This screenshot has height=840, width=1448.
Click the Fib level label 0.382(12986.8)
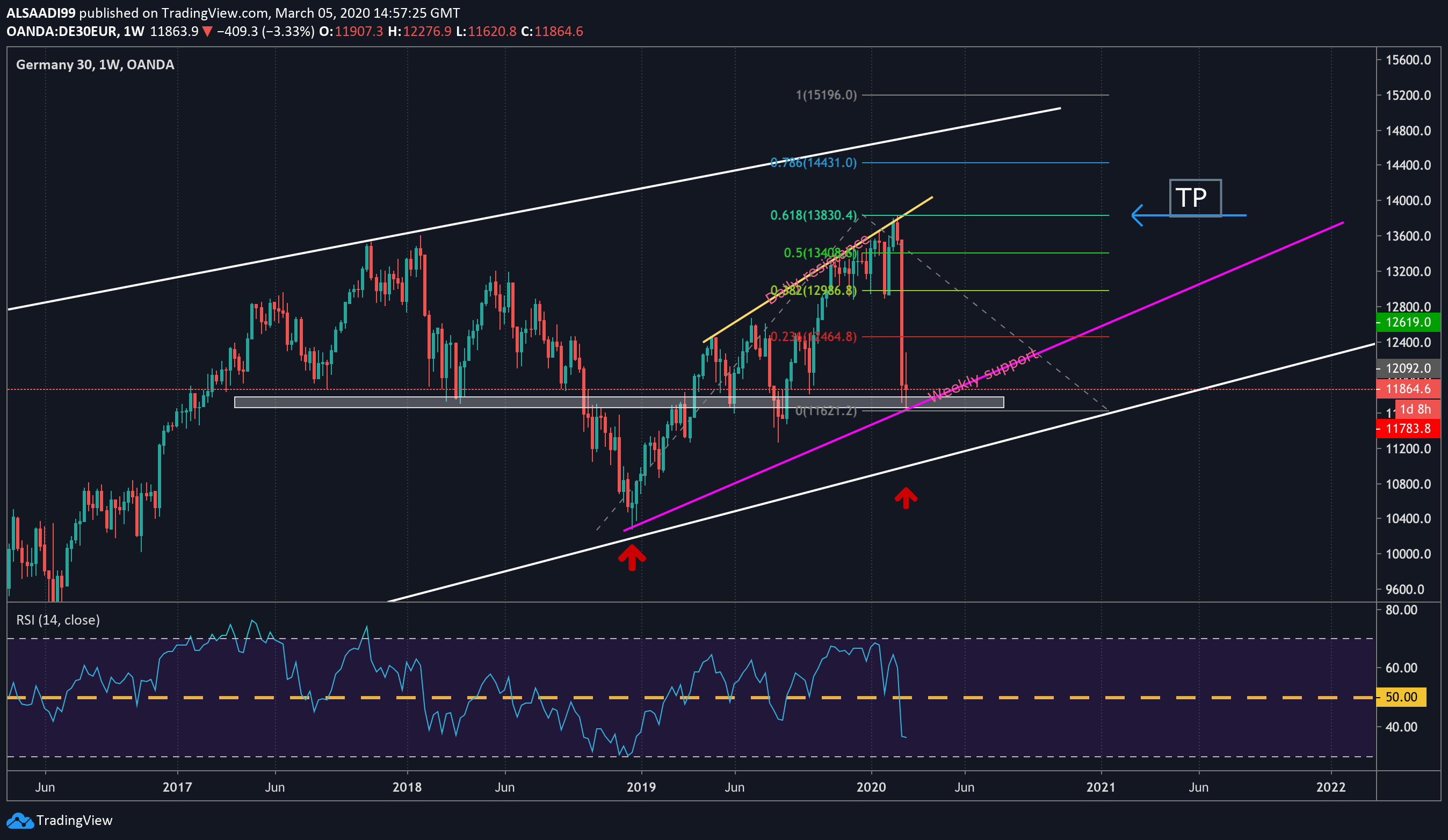[x=813, y=290]
